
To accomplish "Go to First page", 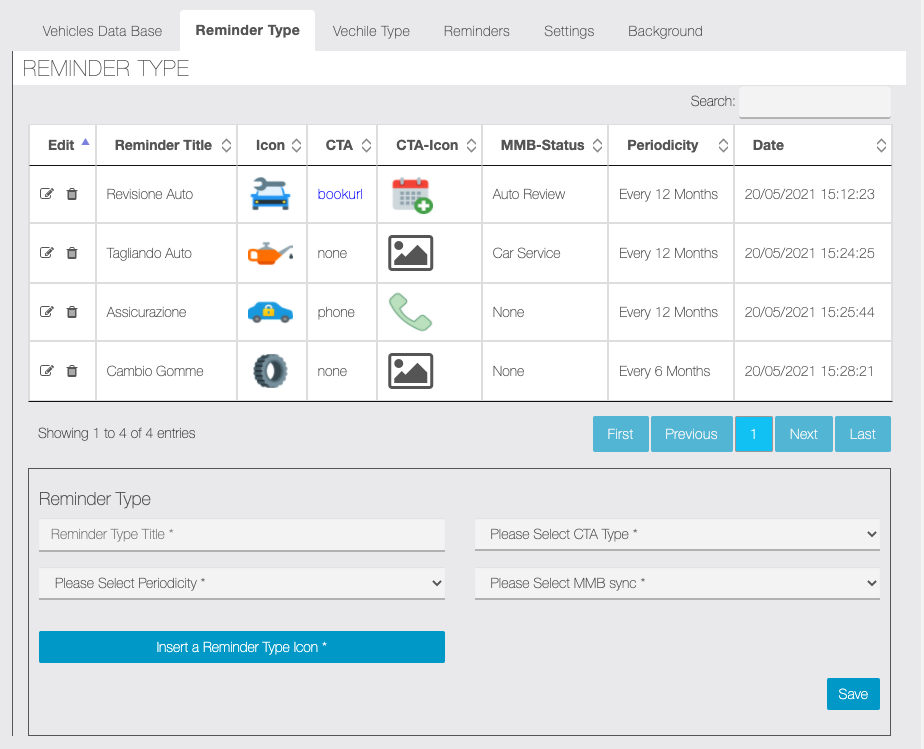I will 621,434.
